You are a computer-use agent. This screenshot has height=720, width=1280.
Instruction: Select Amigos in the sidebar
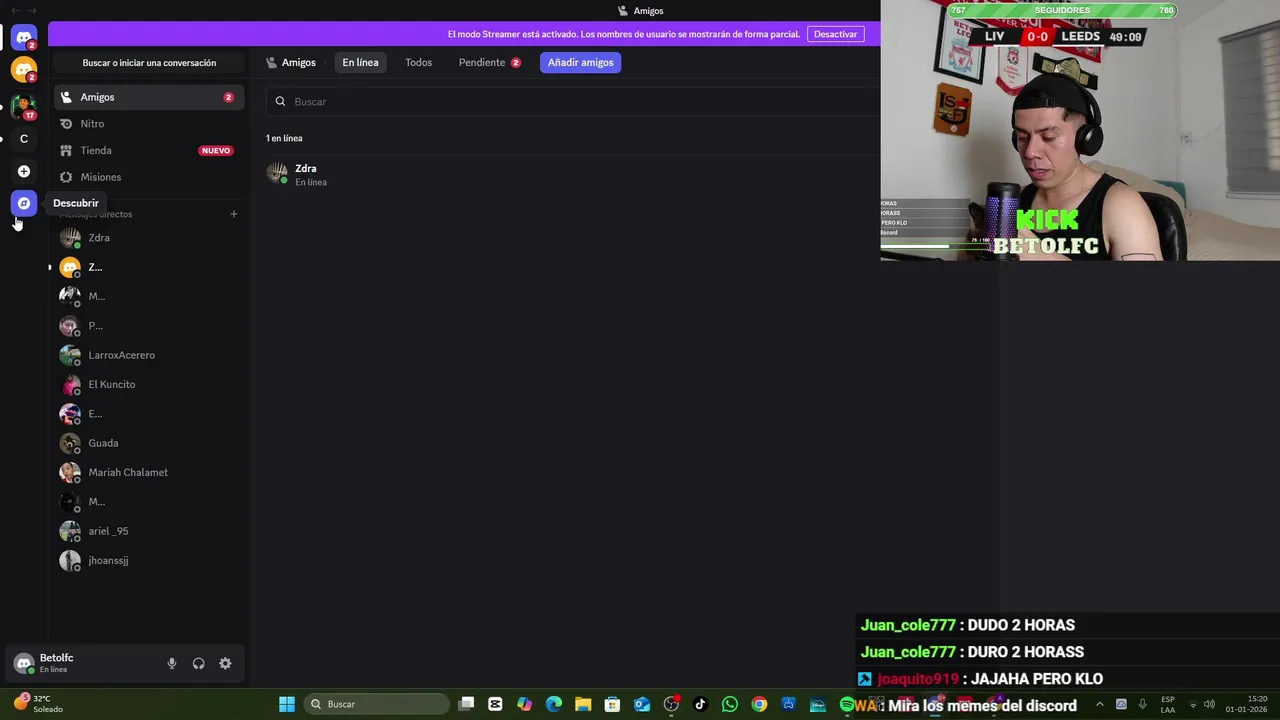click(148, 97)
